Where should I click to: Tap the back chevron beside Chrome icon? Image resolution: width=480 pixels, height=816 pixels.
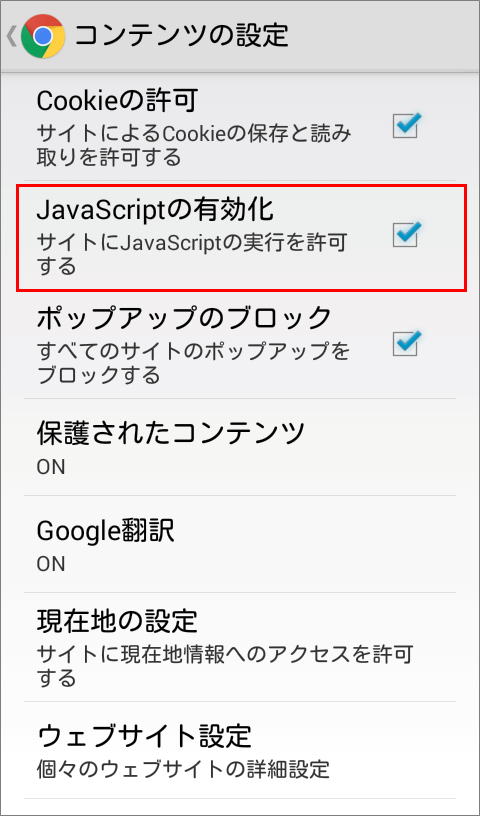pyautogui.click(x=11, y=36)
